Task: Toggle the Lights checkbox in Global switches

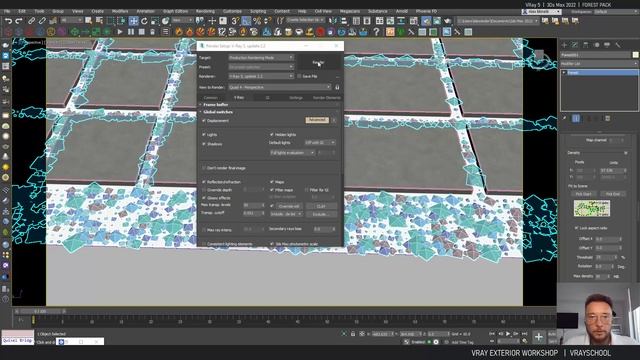Action: pos(204,134)
